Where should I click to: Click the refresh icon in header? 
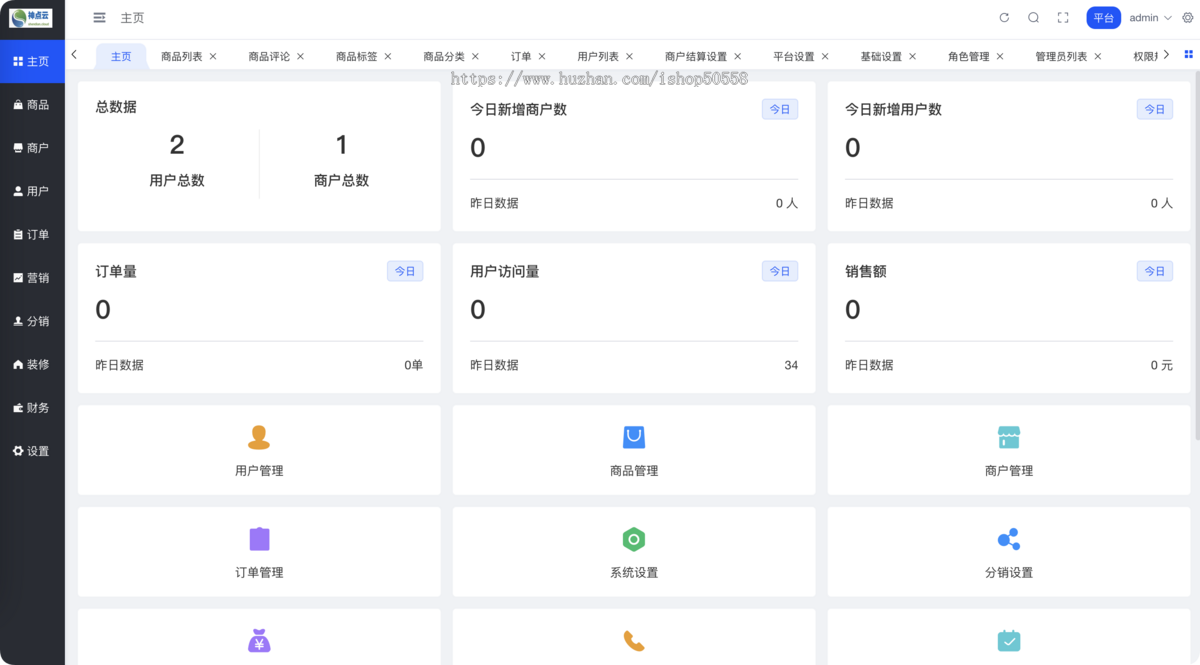(1005, 18)
